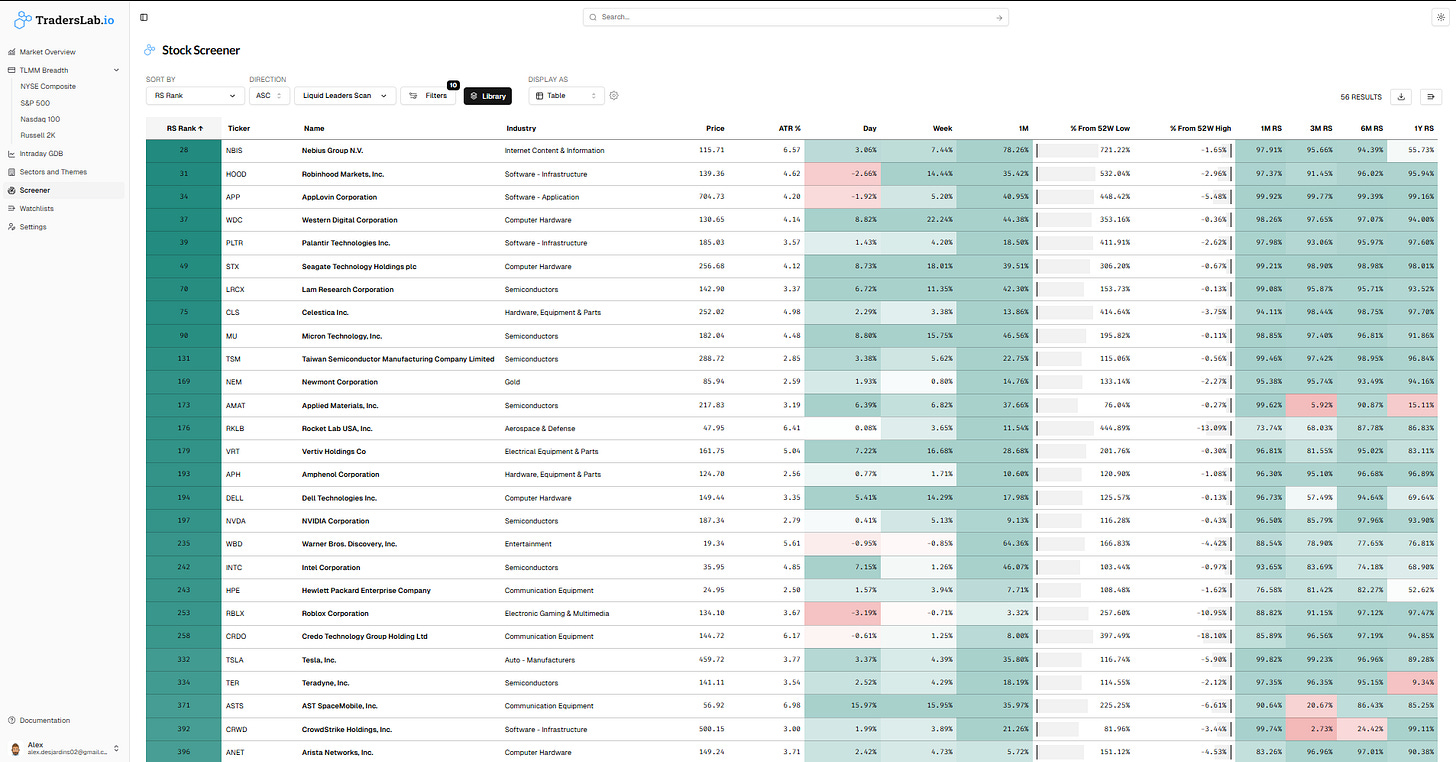
Task: Open the Filters button
Action: [429, 96]
